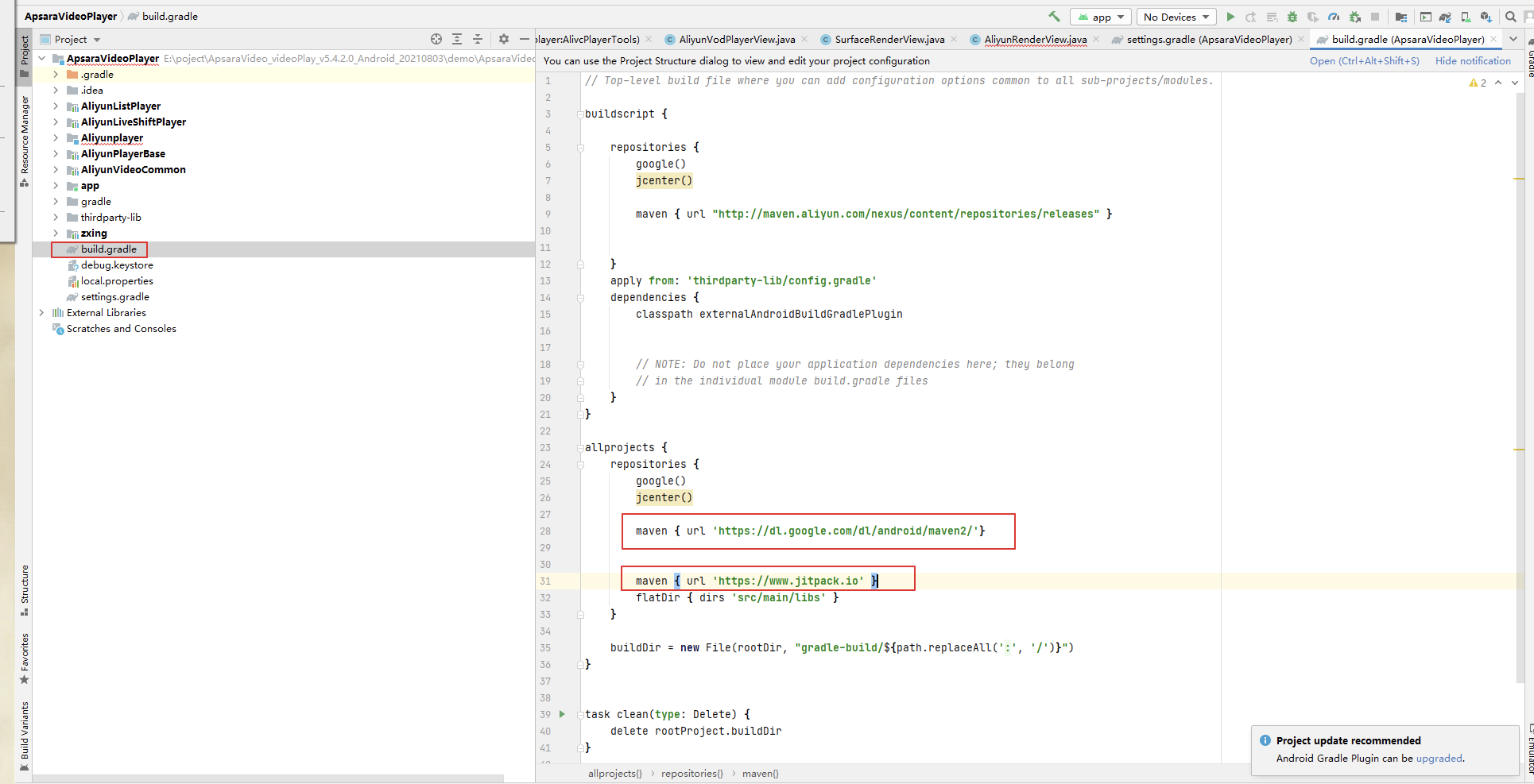The image size is (1534, 784).
Task: Open Project panel settings gear
Action: click(503, 39)
